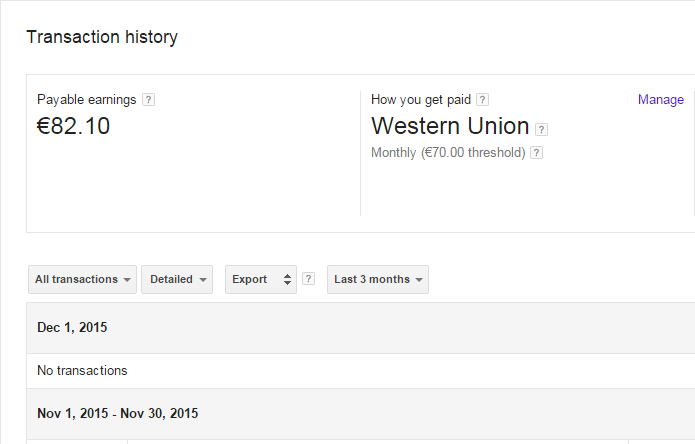
Task: Click the €82.10 payable earnings amount
Action: [x=73, y=126]
